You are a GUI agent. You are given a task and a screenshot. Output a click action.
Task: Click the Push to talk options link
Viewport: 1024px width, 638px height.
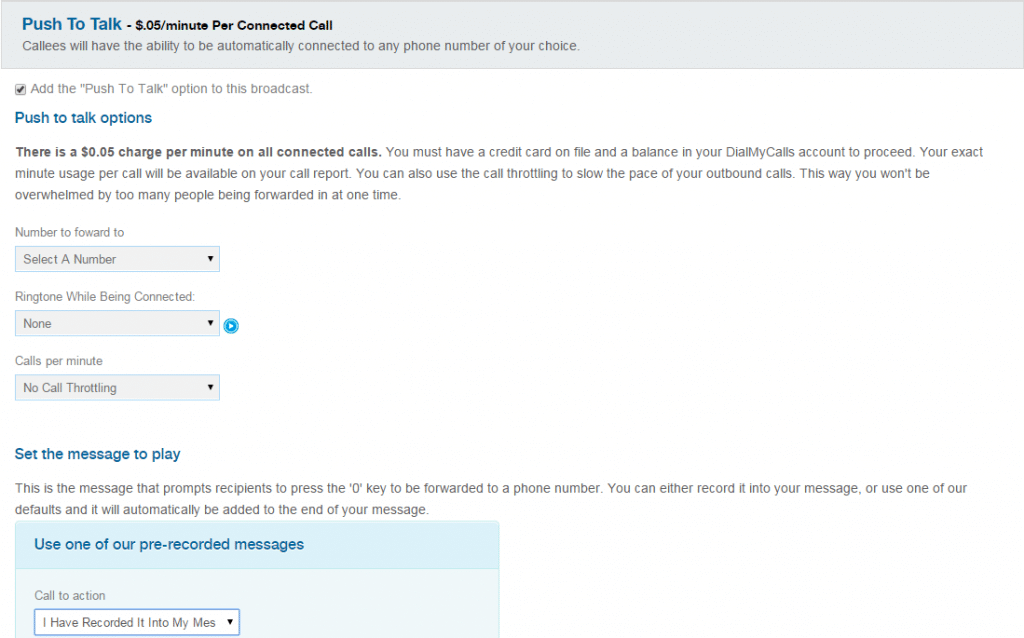click(83, 117)
